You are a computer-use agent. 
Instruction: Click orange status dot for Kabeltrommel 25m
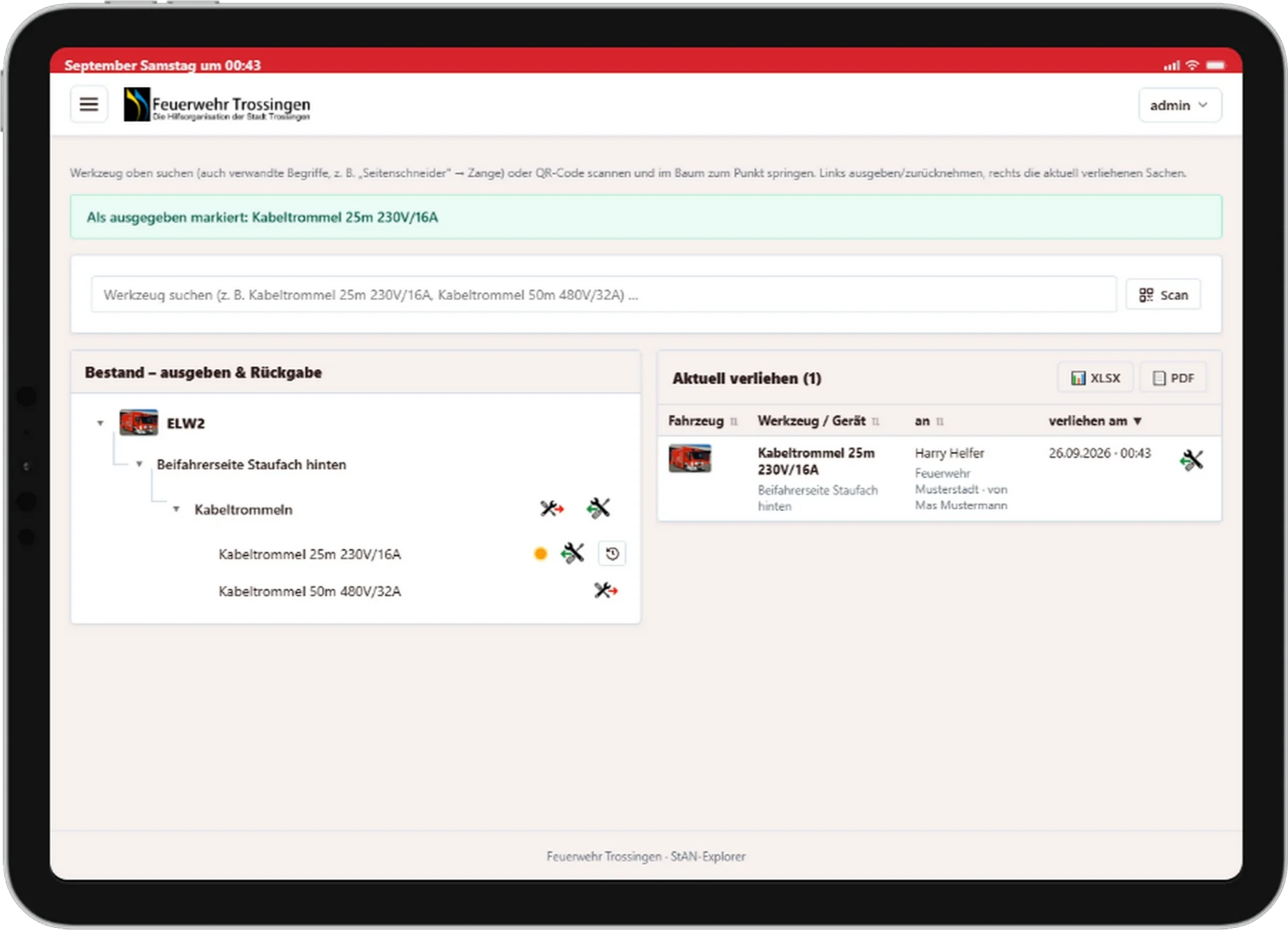(540, 554)
